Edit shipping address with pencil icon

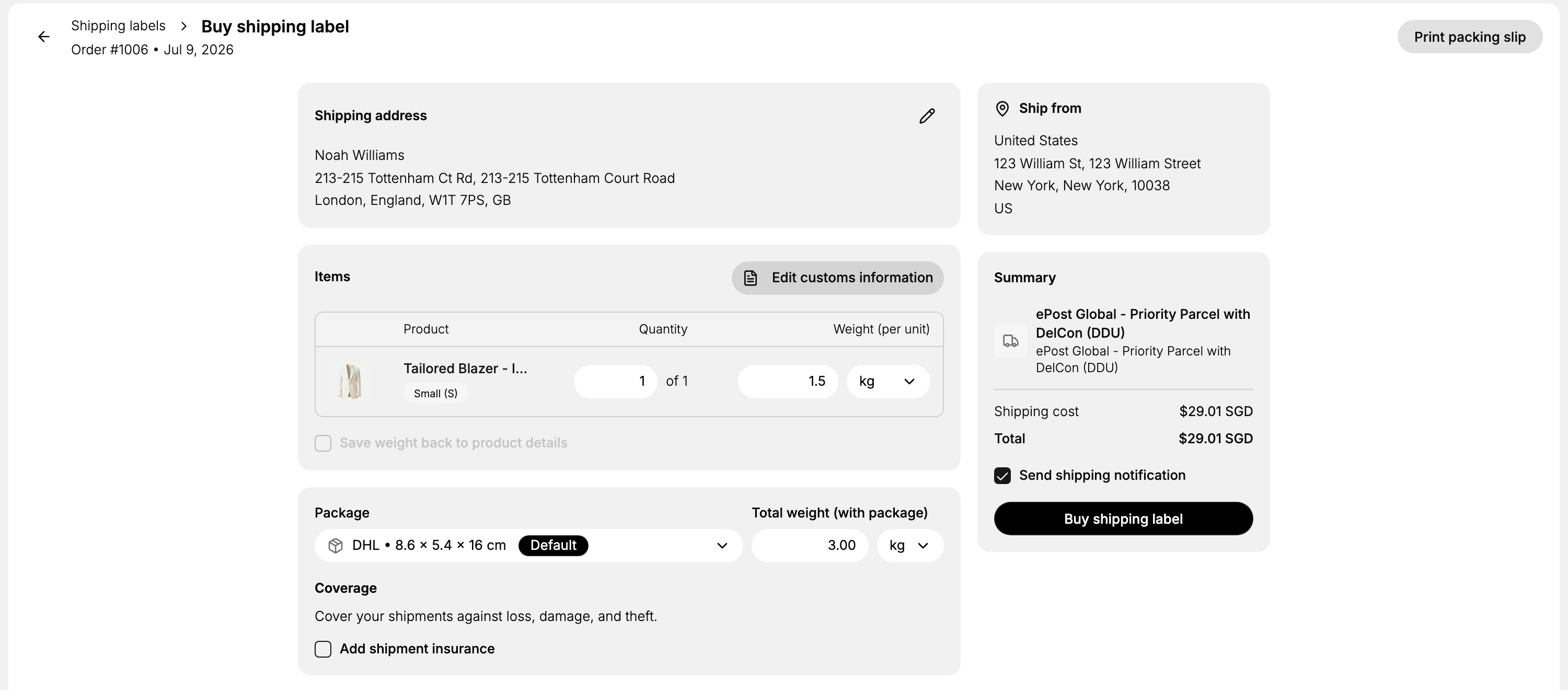coord(927,116)
